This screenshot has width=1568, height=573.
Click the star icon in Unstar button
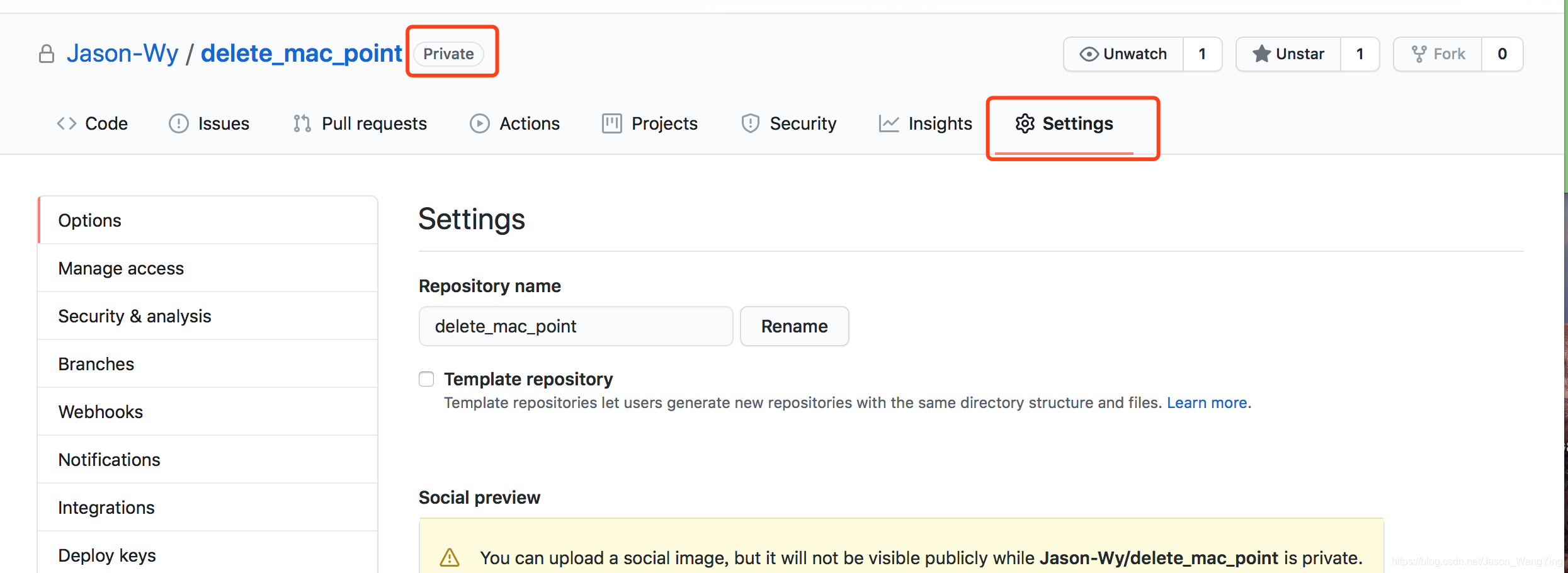click(1262, 54)
